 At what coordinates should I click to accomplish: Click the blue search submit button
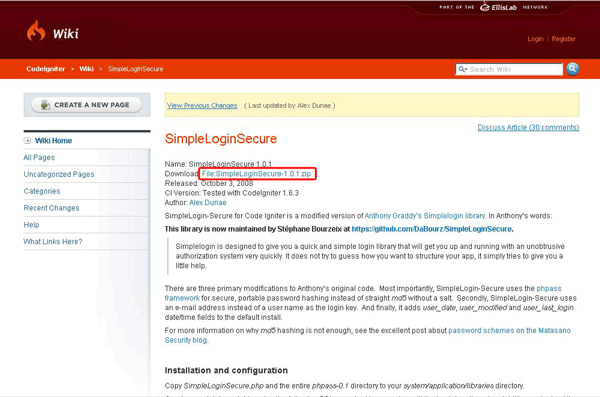pos(572,69)
